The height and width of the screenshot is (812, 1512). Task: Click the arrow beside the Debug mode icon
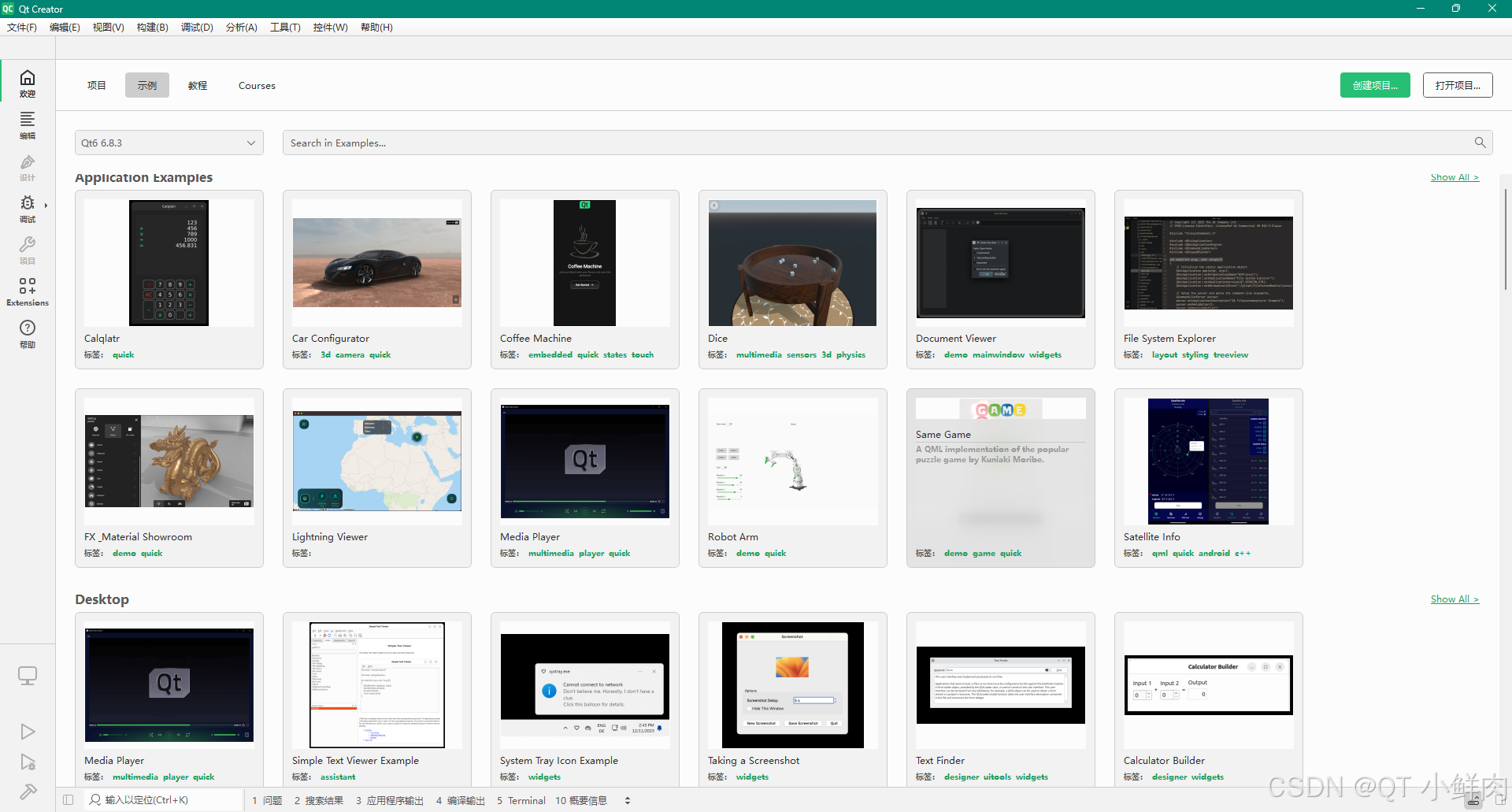click(46, 206)
